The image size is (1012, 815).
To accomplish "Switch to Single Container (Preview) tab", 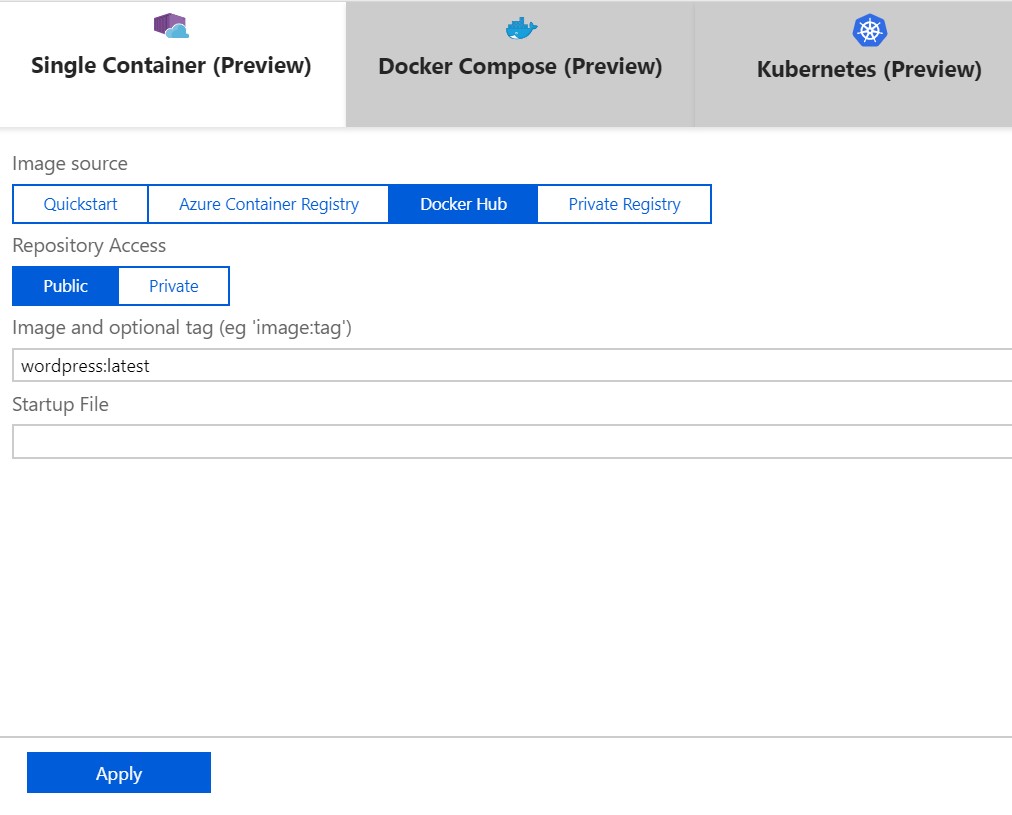I will point(172,66).
